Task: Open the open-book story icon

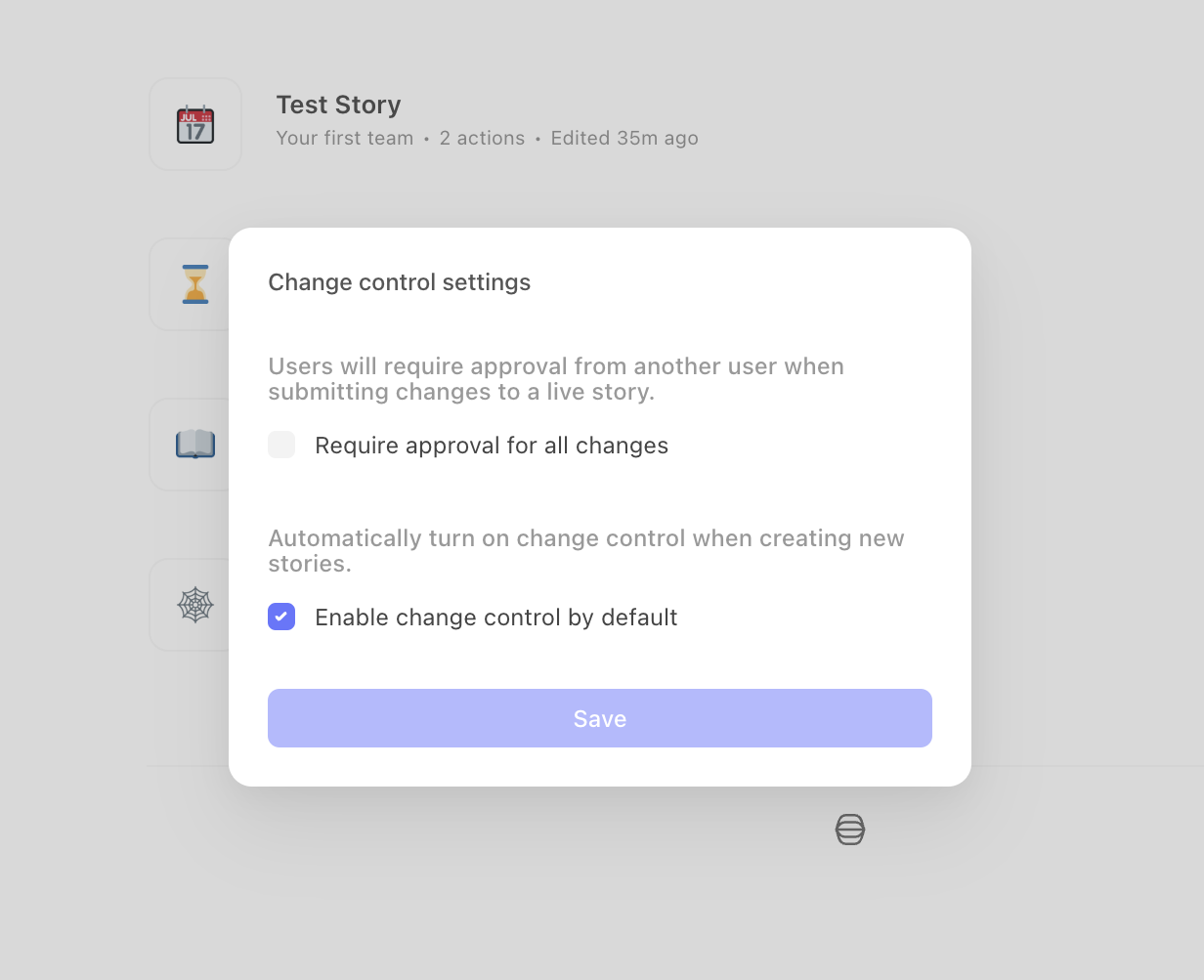Action: 195,445
